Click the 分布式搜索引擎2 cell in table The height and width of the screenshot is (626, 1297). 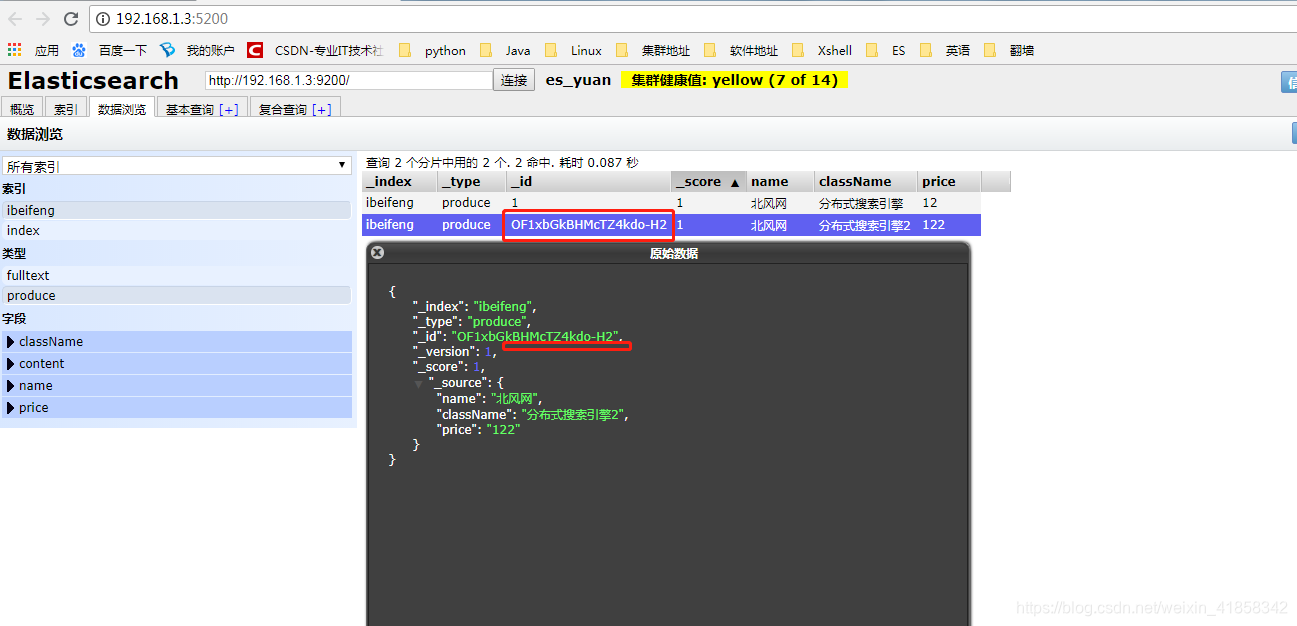[866, 225]
